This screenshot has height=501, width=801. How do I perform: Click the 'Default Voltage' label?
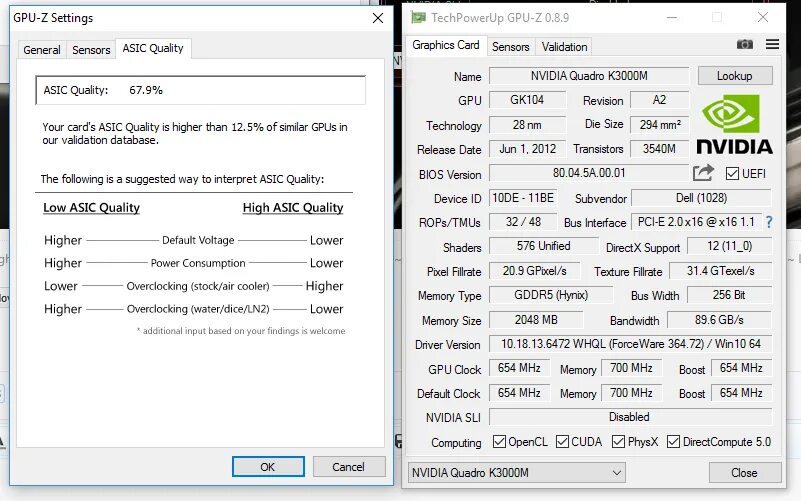198,240
